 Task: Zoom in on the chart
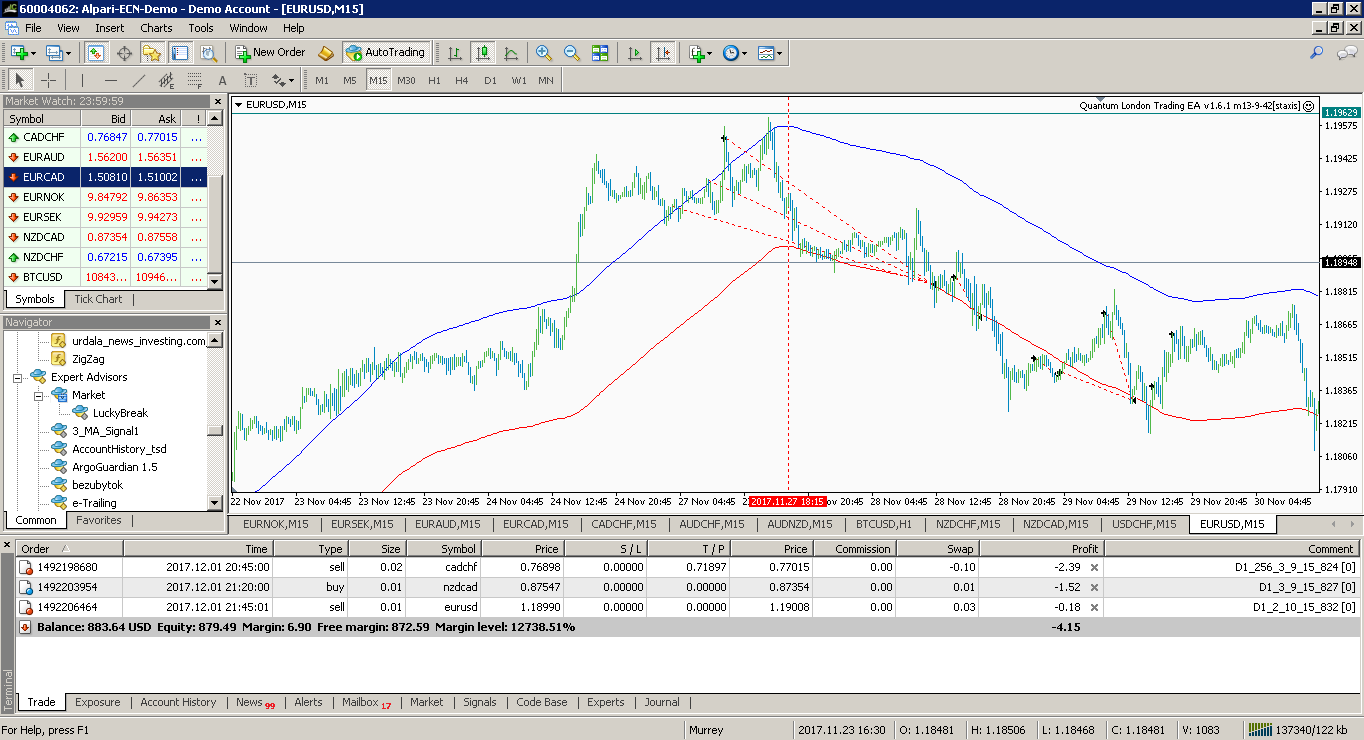[x=544, y=52]
